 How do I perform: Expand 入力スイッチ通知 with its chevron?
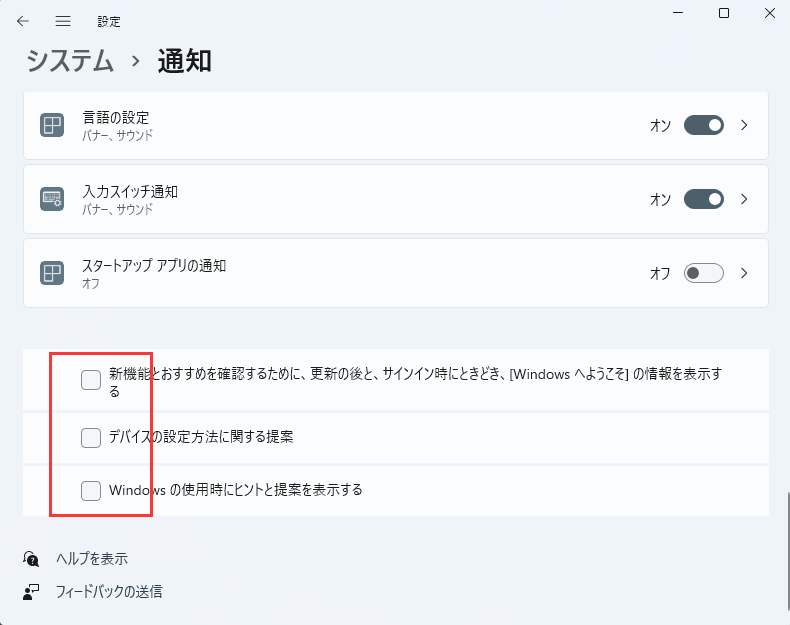click(744, 199)
